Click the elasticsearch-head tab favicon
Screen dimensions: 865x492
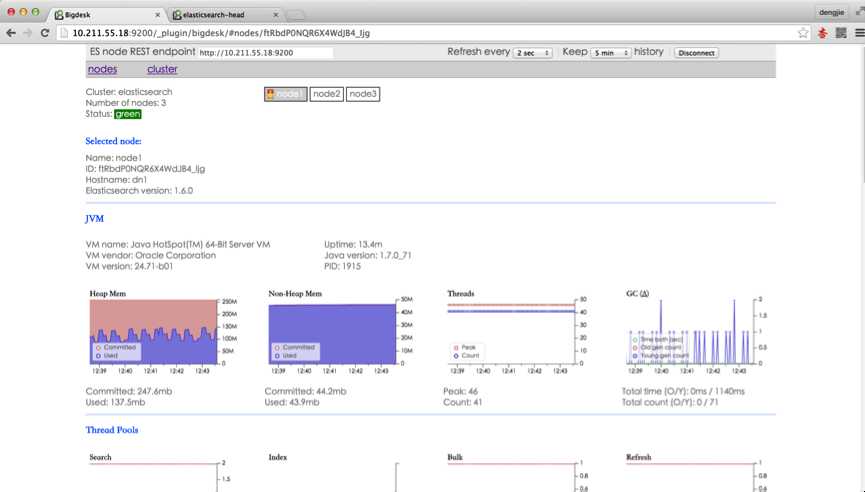177,15
